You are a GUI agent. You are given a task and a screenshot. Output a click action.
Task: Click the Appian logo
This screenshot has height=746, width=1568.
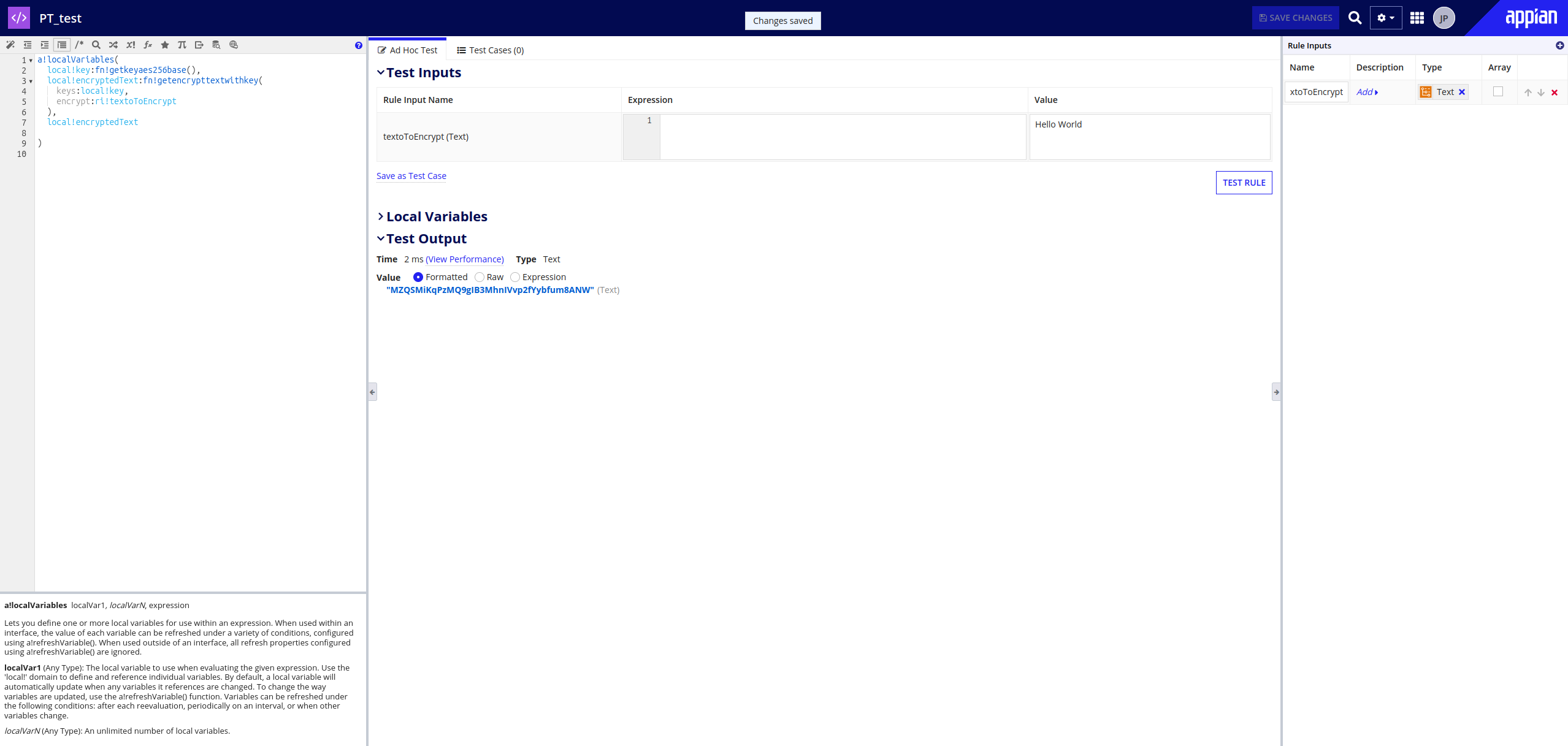coord(1531,18)
